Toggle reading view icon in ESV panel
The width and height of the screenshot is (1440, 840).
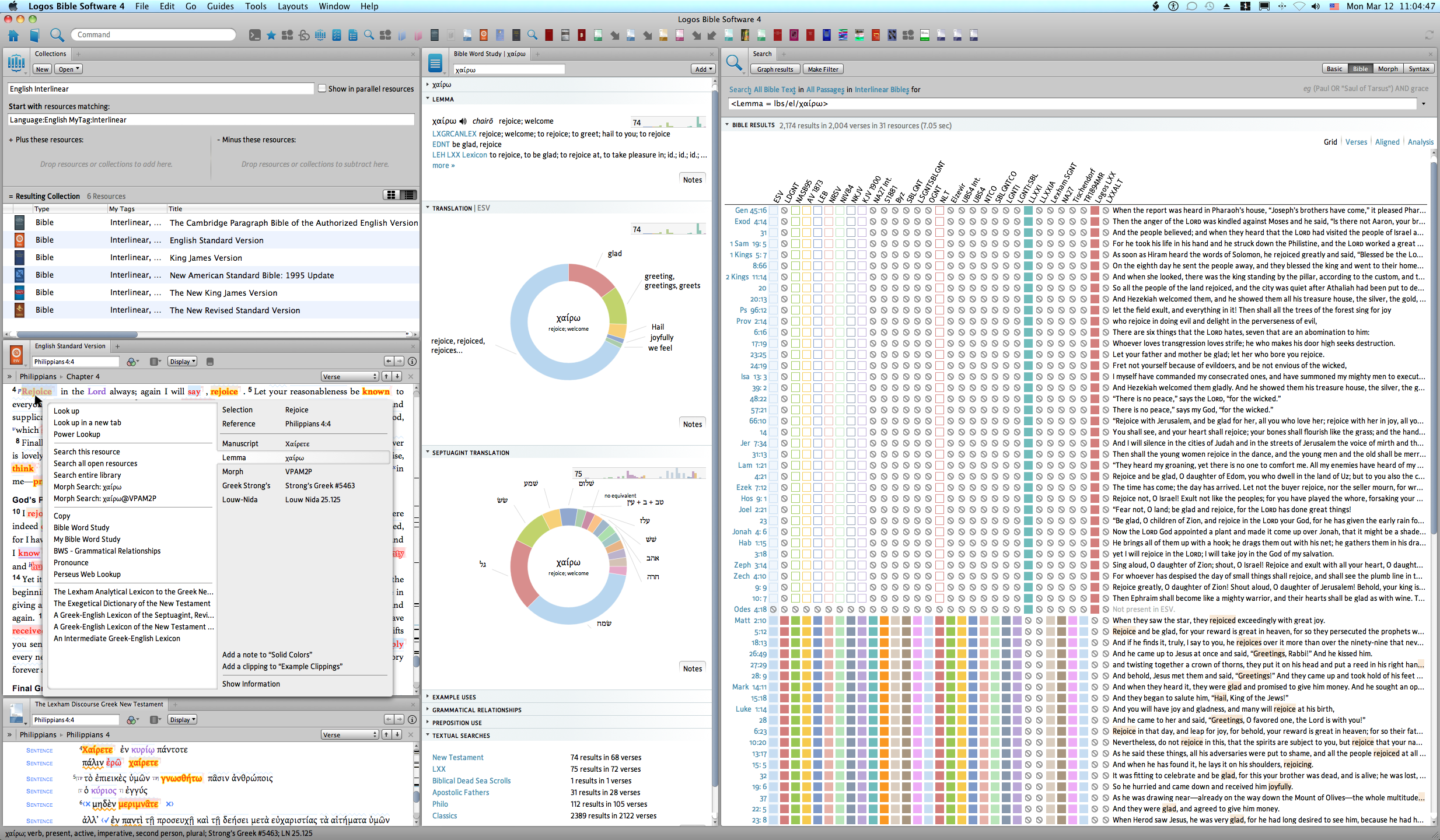click(x=210, y=362)
